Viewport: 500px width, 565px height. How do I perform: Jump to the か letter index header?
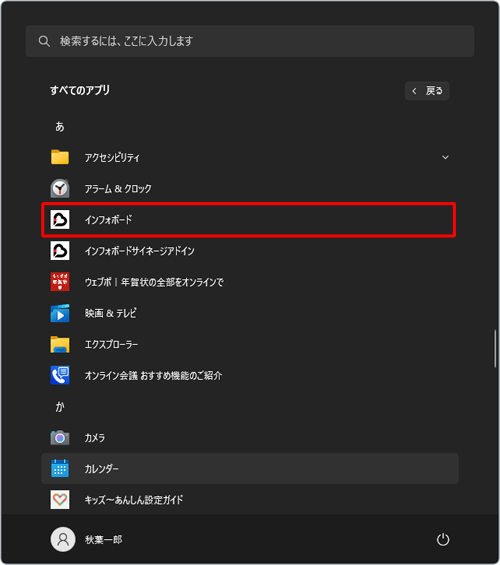pyautogui.click(x=60, y=406)
